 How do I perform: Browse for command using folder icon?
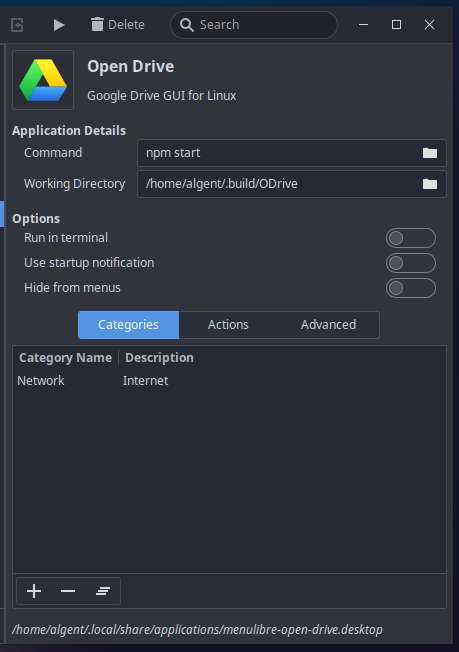[430, 153]
